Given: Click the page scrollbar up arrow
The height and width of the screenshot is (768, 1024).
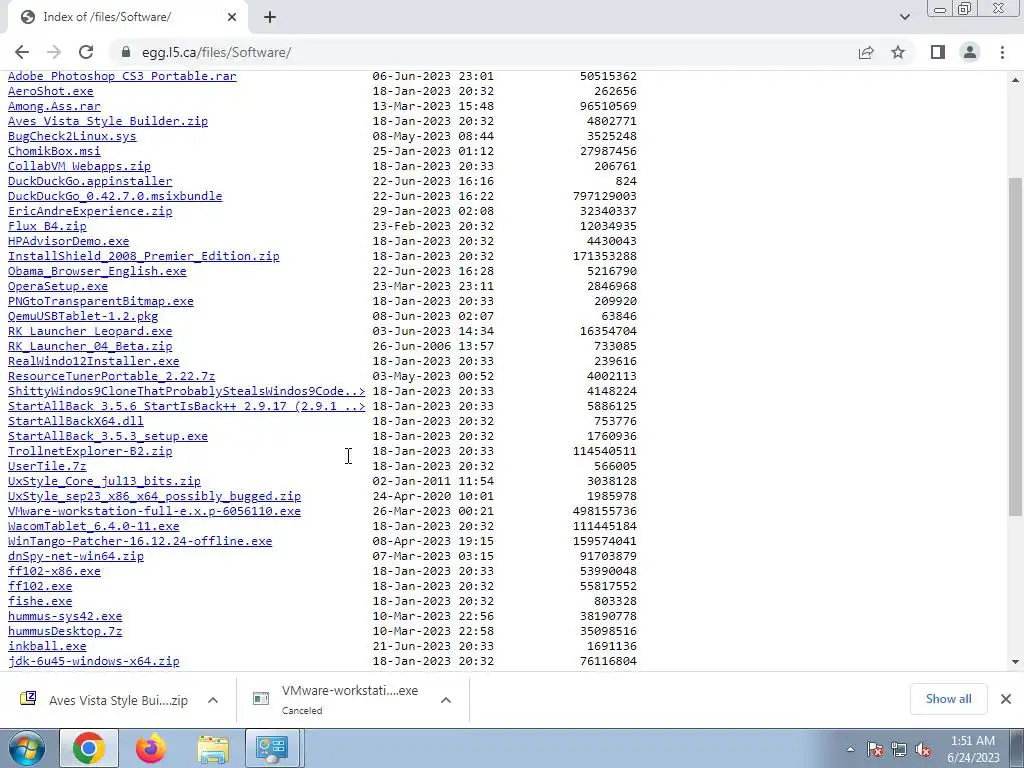Looking at the screenshot, I should coord(1016,80).
